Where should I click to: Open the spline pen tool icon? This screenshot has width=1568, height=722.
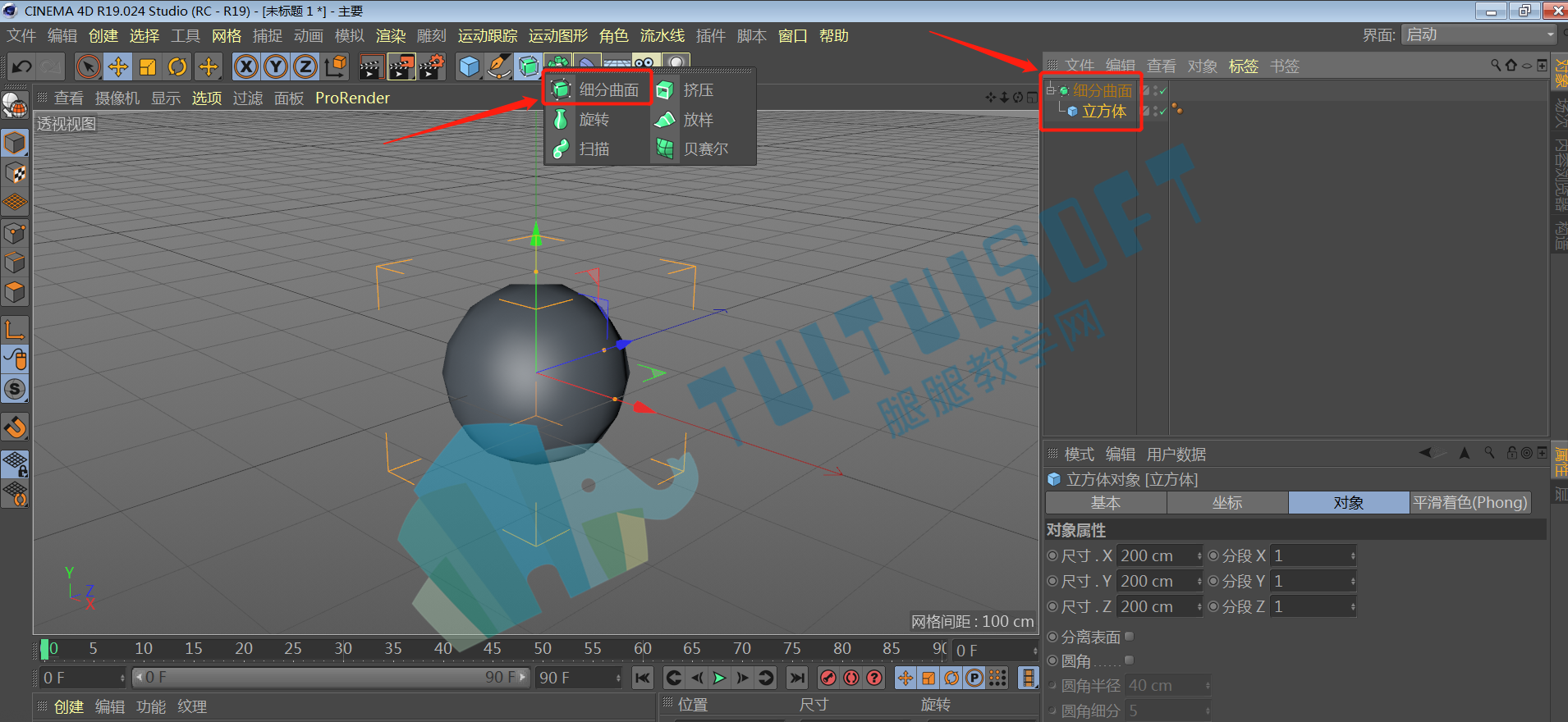[499, 66]
